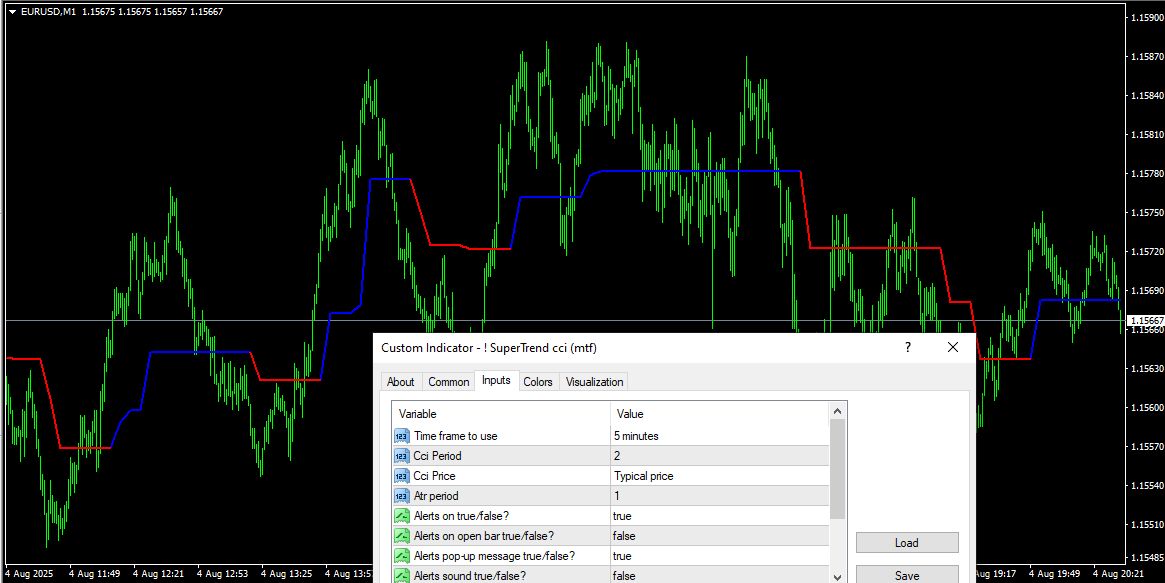
Task: Go to the Colors tab
Action: [x=538, y=382]
